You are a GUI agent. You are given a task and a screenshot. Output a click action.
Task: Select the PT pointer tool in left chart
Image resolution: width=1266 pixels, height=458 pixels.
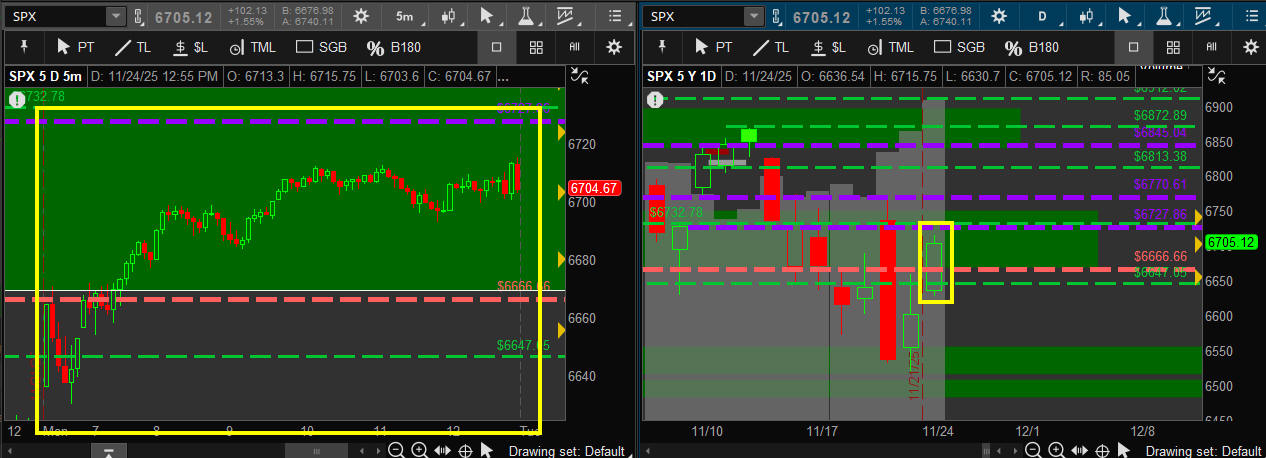(75, 47)
